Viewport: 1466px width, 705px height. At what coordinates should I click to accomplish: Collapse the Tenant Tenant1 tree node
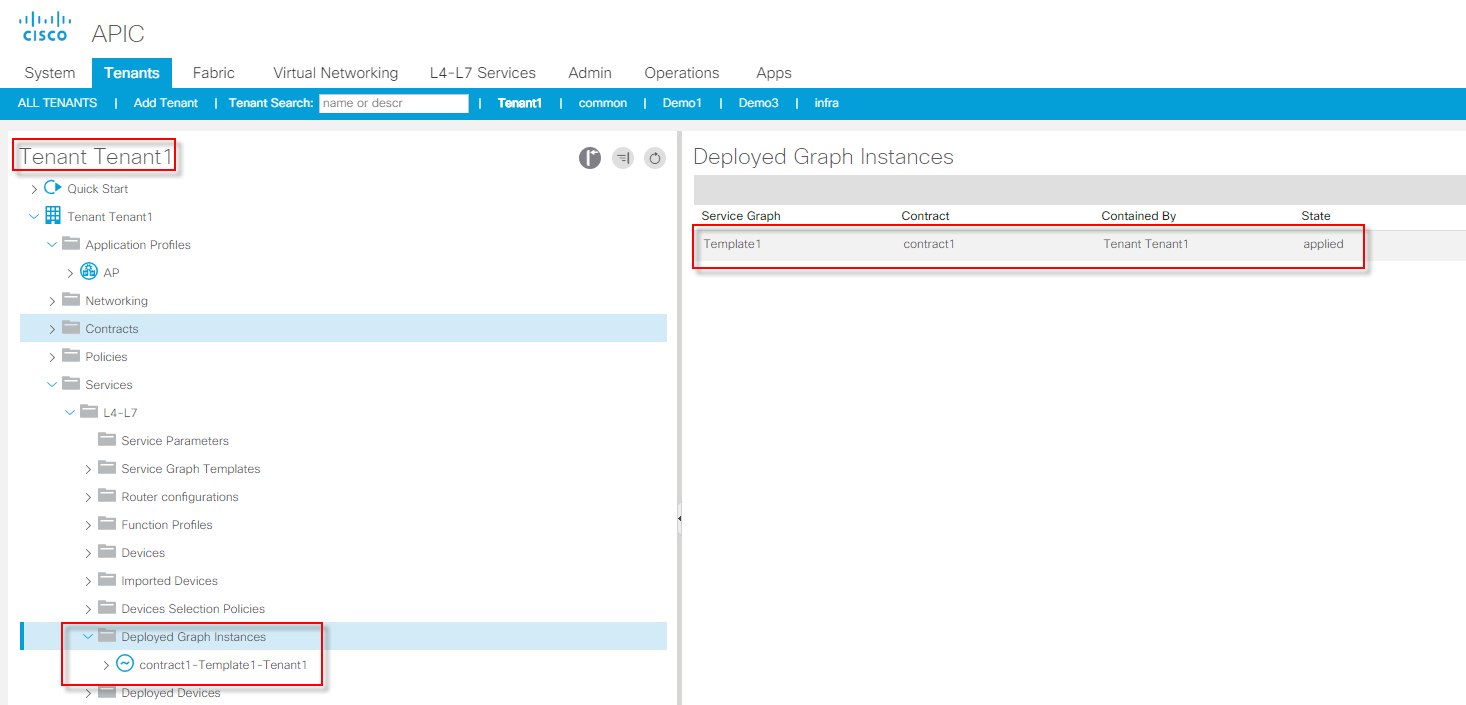35,217
